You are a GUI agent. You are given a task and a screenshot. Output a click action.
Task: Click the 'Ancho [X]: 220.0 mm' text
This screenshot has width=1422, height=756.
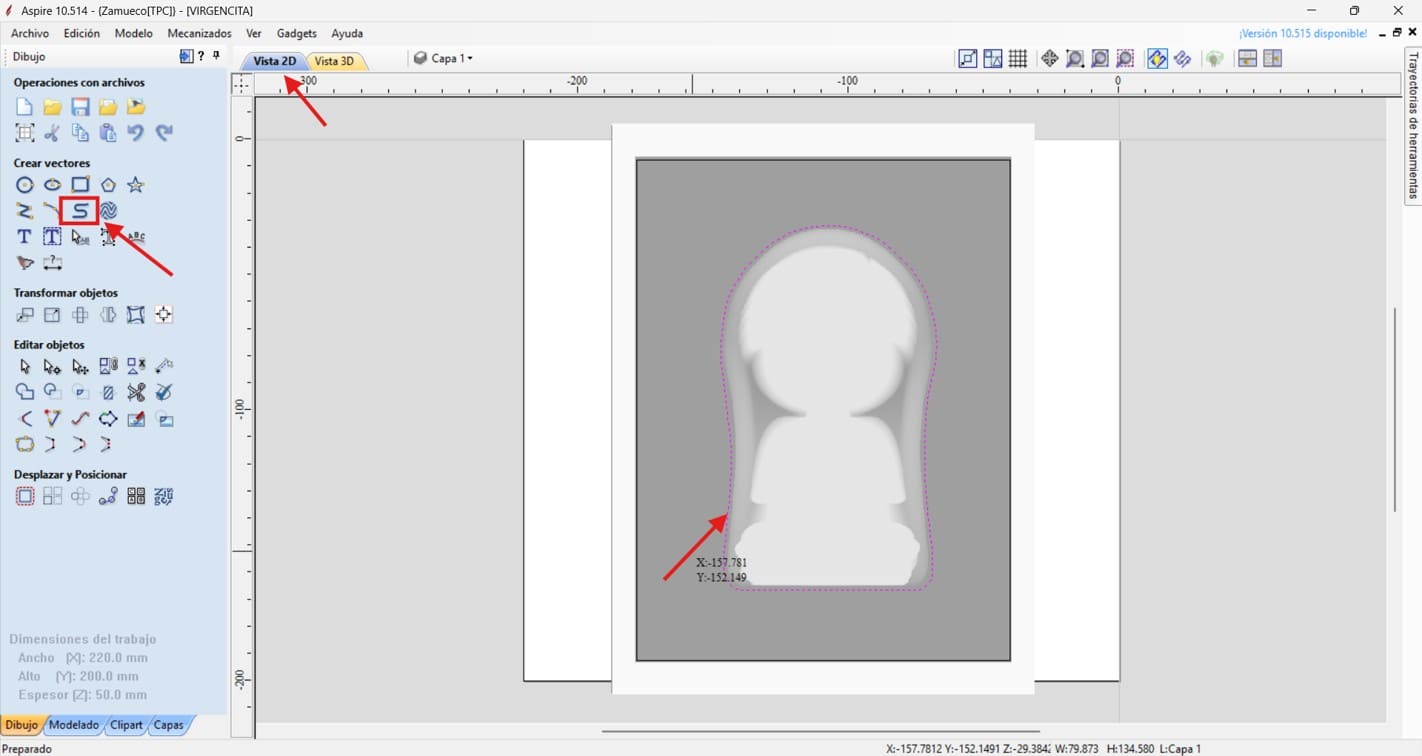(x=83, y=658)
